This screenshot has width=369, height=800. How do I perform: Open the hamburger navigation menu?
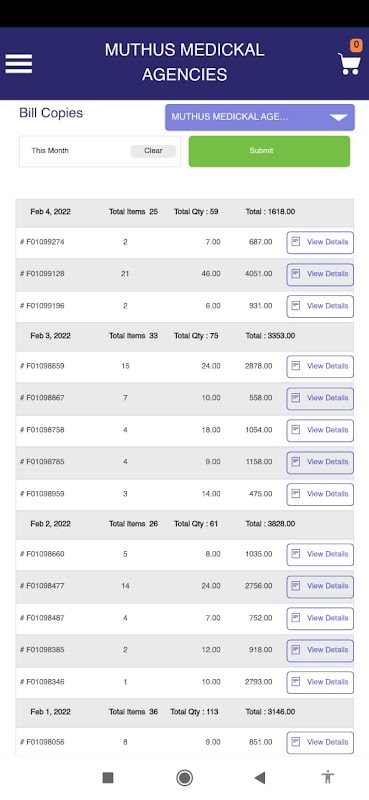pyautogui.click(x=19, y=64)
